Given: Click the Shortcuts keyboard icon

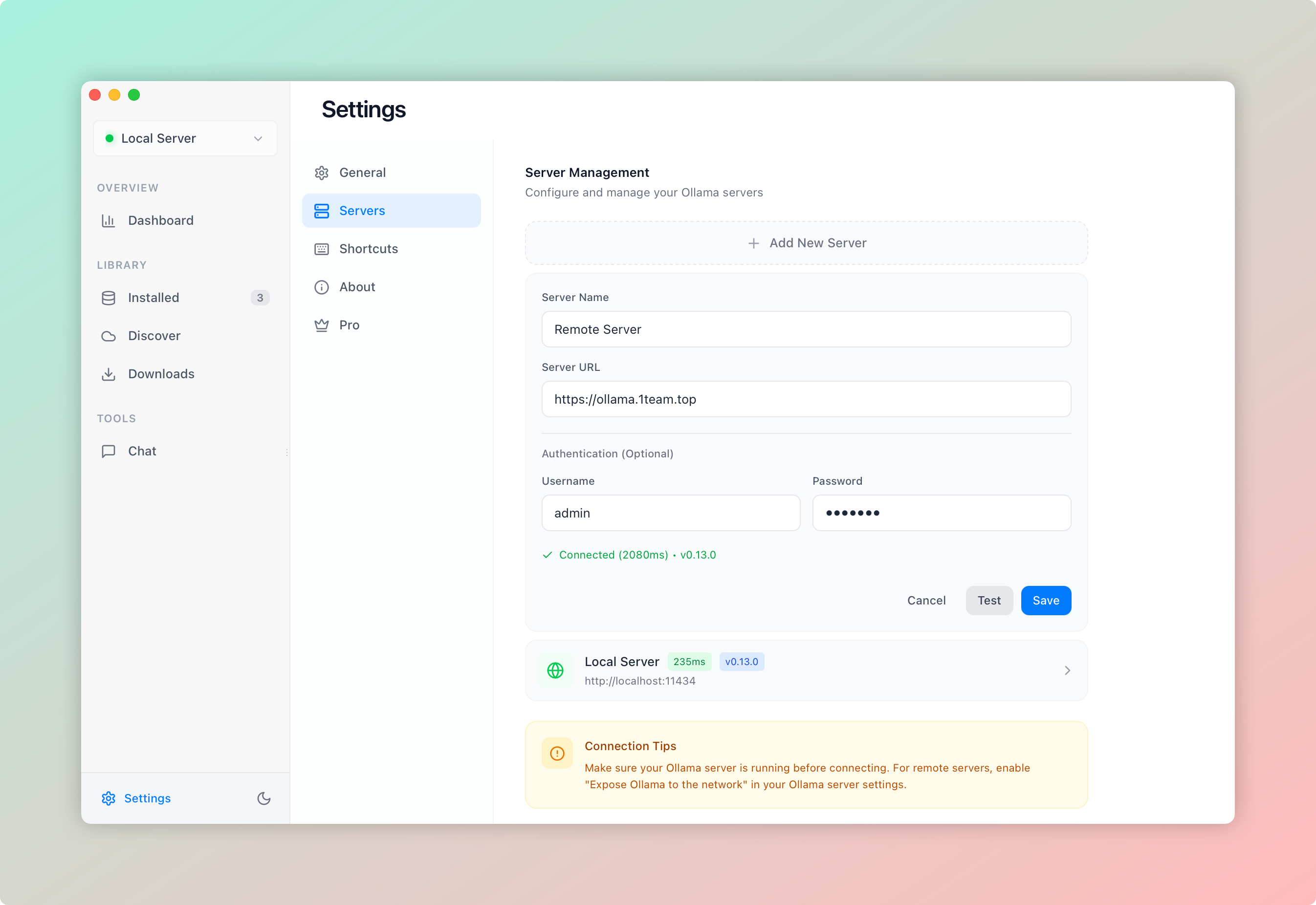Looking at the screenshot, I should [x=322, y=248].
